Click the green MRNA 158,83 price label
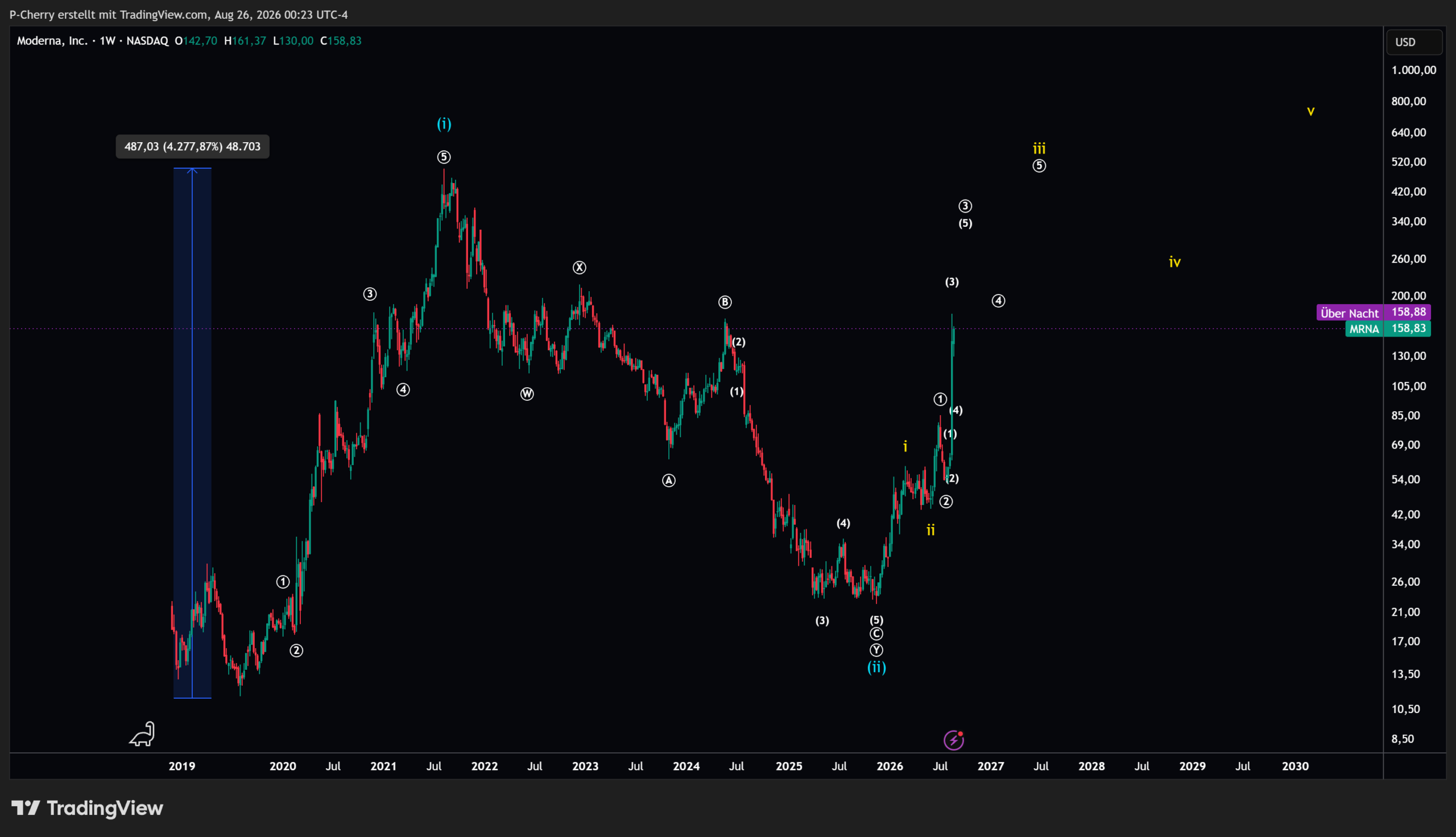This screenshot has height=837, width=1456. click(x=1388, y=329)
